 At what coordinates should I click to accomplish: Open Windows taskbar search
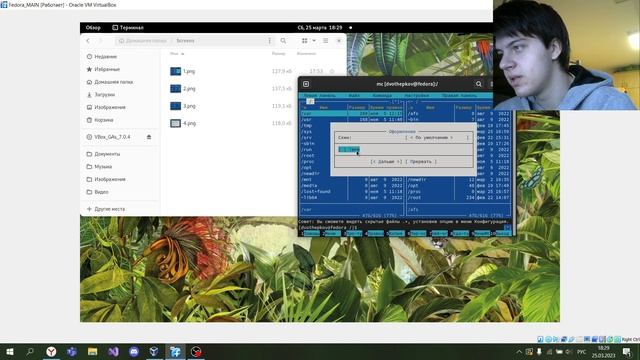click(30, 351)
